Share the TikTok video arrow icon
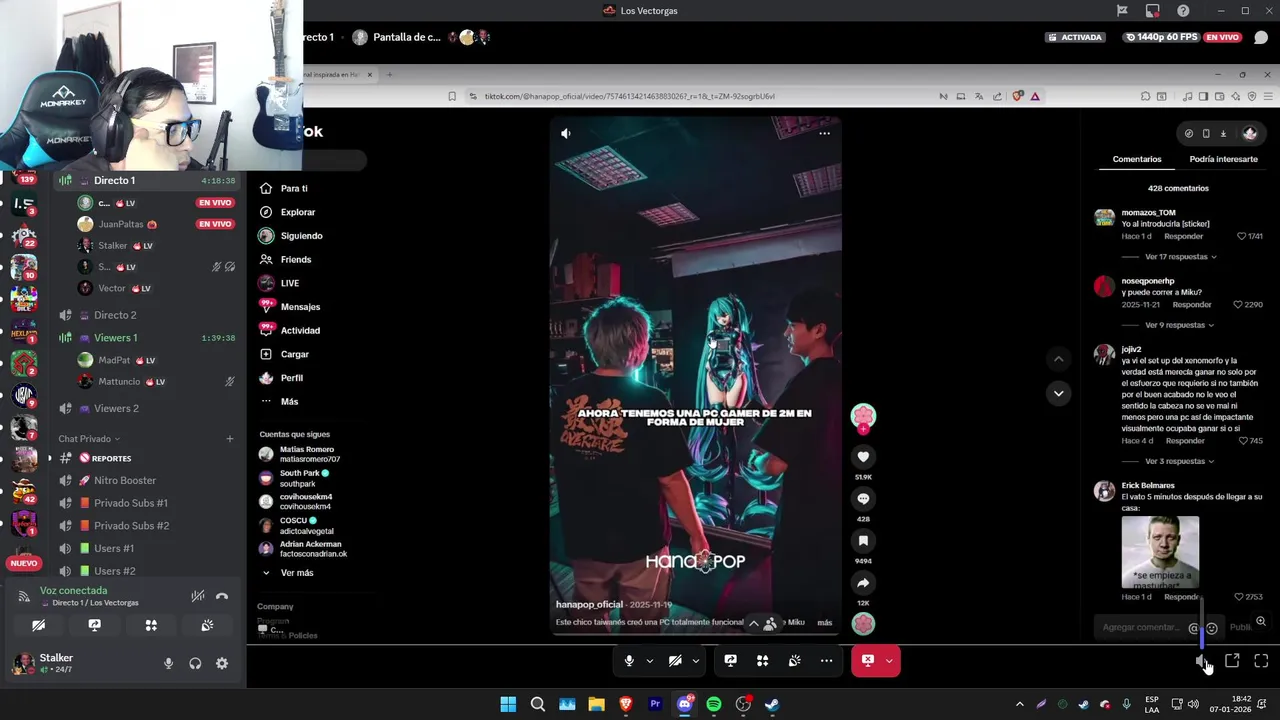Screen dimensions: 1280x720 (863, 583)
